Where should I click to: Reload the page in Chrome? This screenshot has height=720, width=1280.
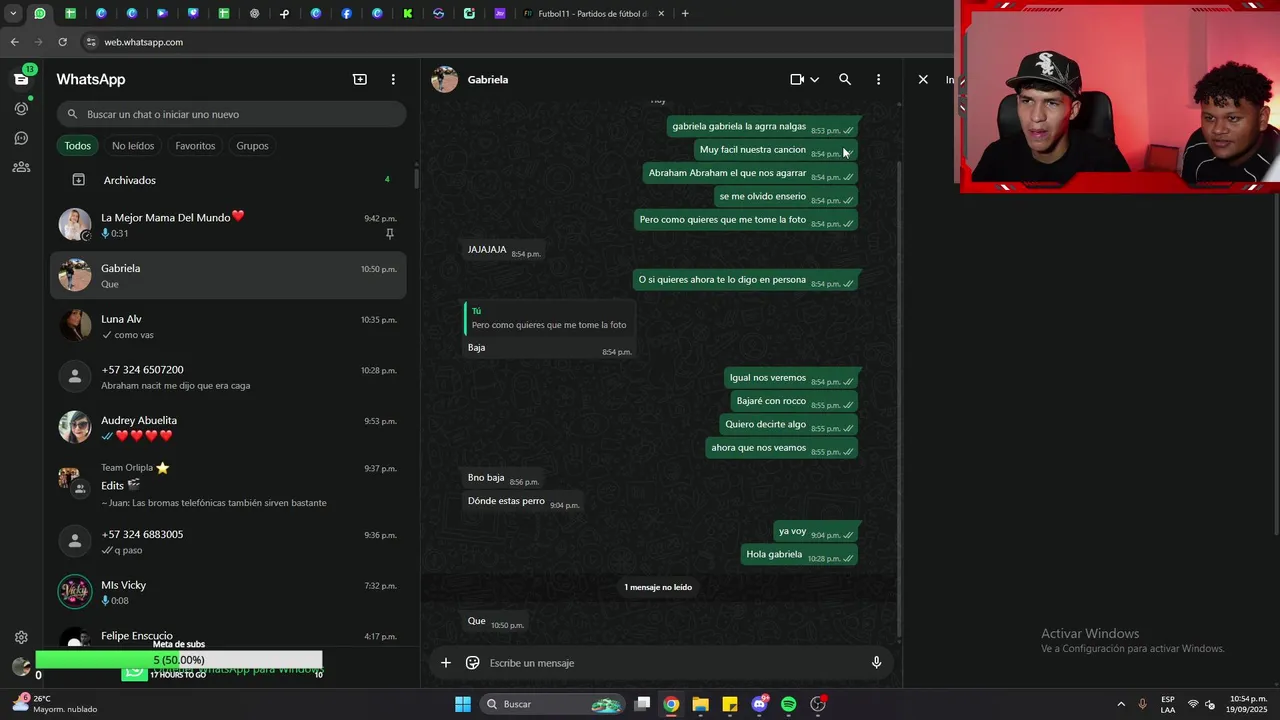[x=62, y=42]
